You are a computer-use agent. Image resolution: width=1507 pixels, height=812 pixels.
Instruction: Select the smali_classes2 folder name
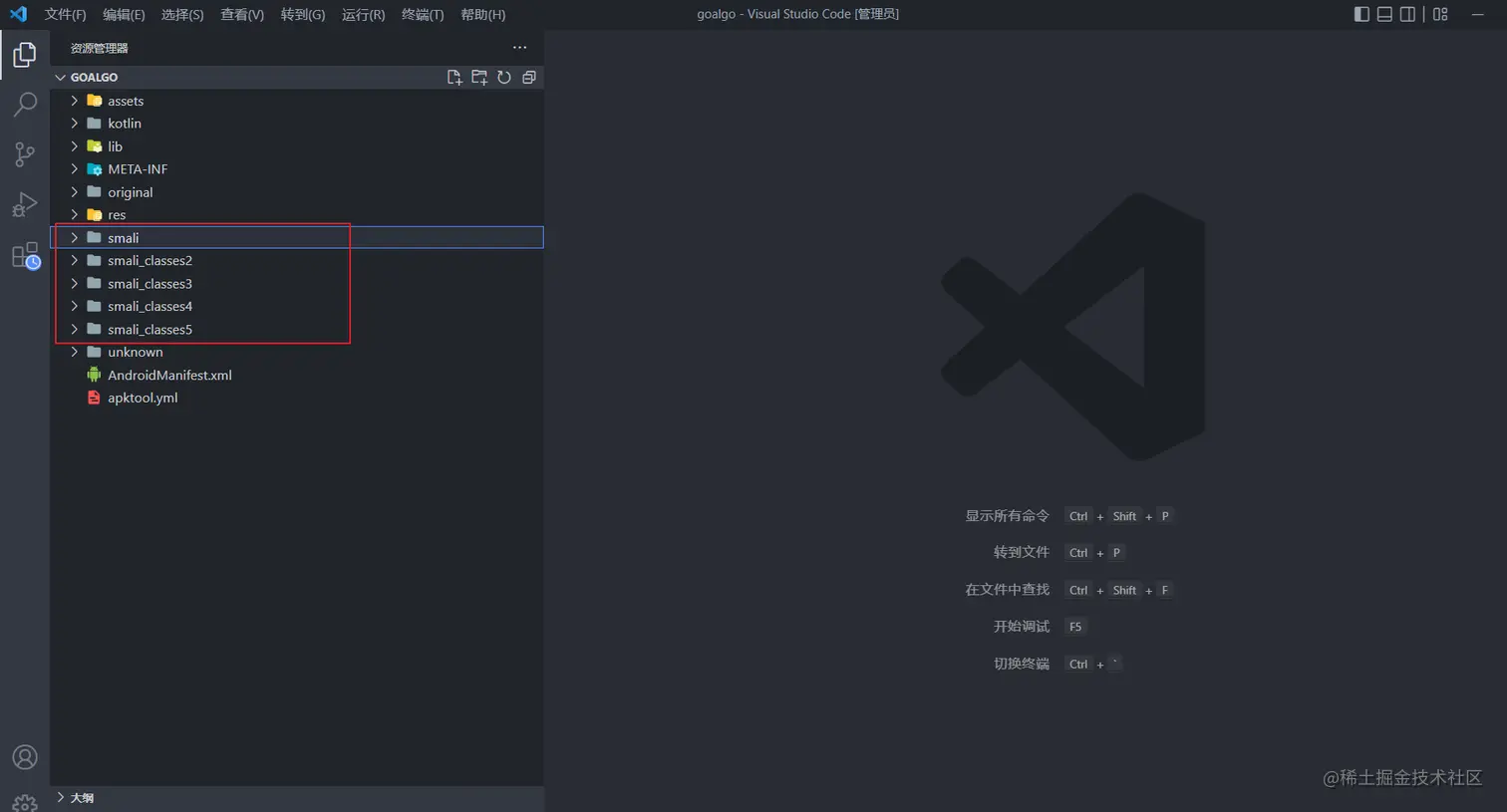pos(150,260)
